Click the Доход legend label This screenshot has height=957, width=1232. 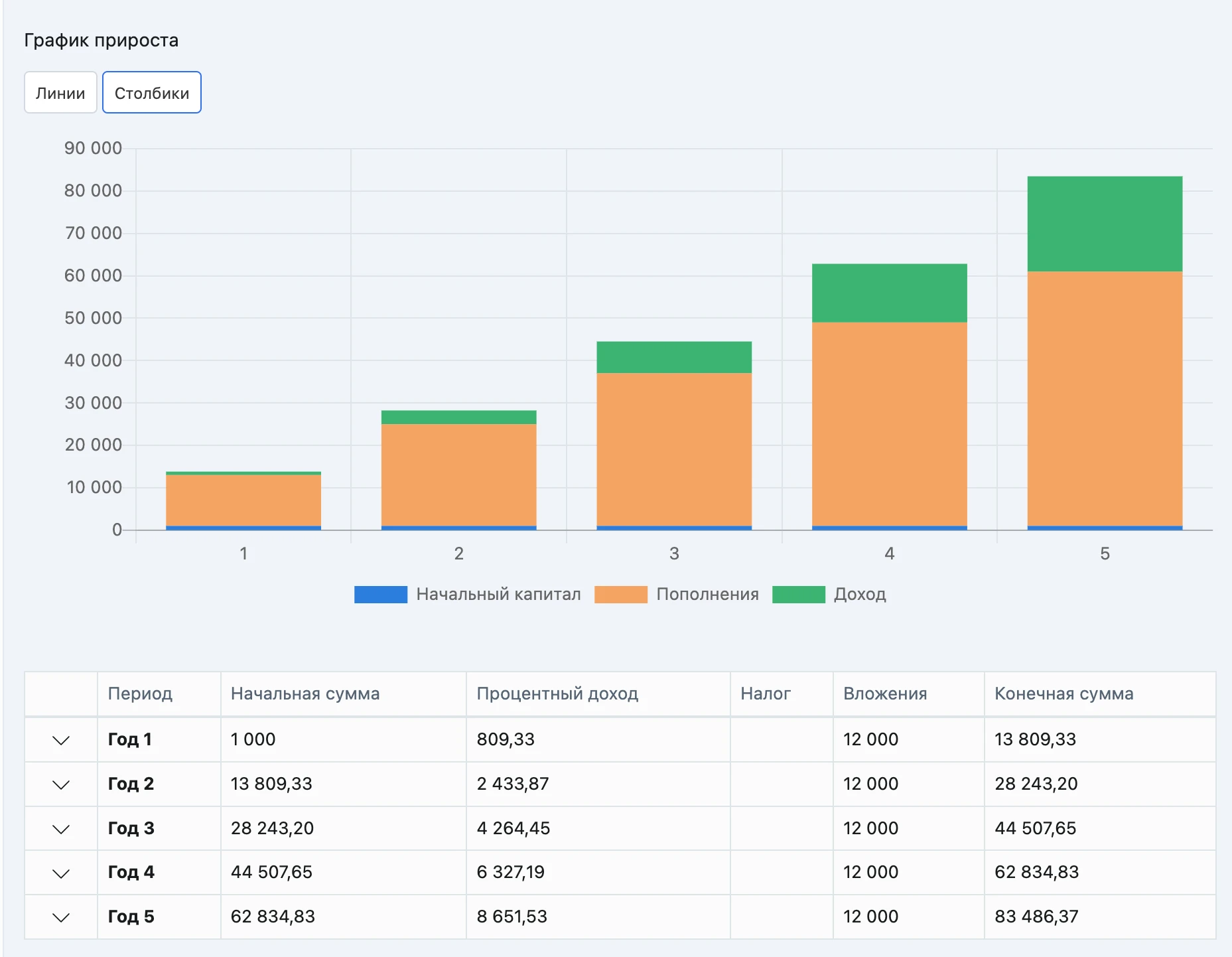[x=860, y=594]
